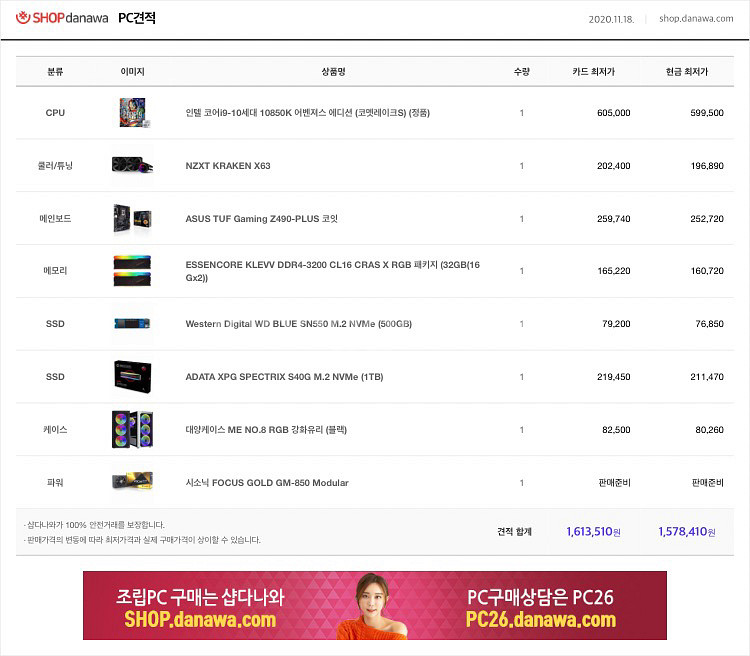750x656 pixels.
Task: Click the PC견적 page title
Action: (x=137, y=18)
